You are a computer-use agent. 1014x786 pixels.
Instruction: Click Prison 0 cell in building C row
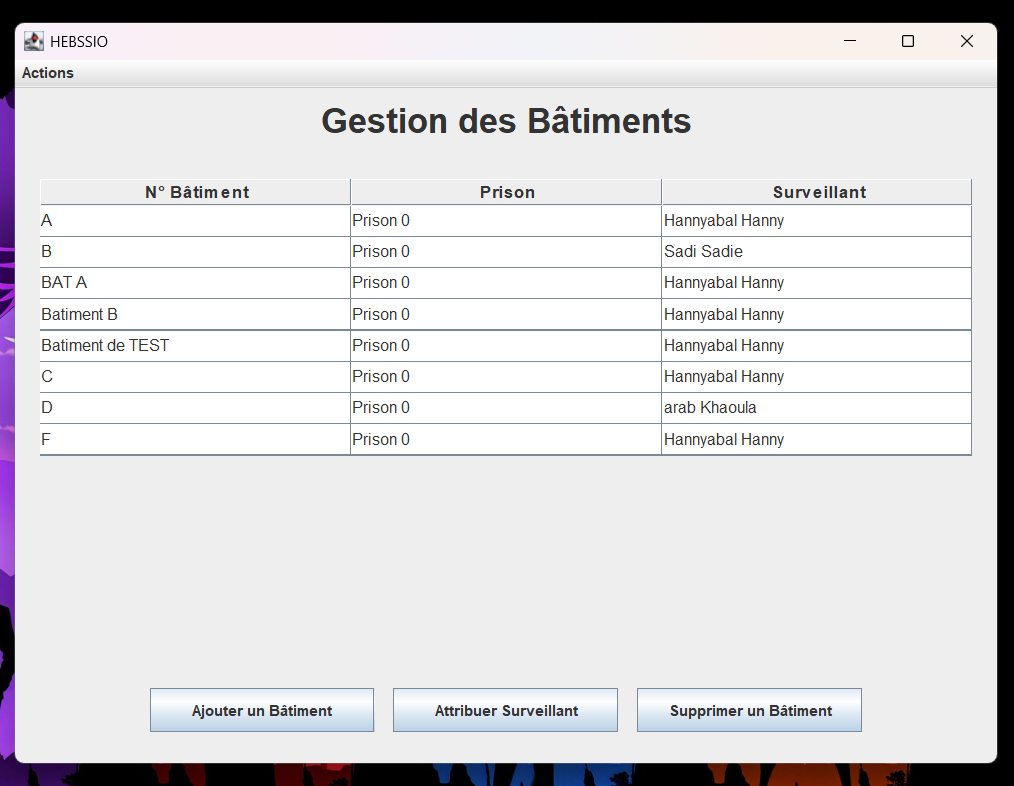pyautogui.click(x=506, y=377)
